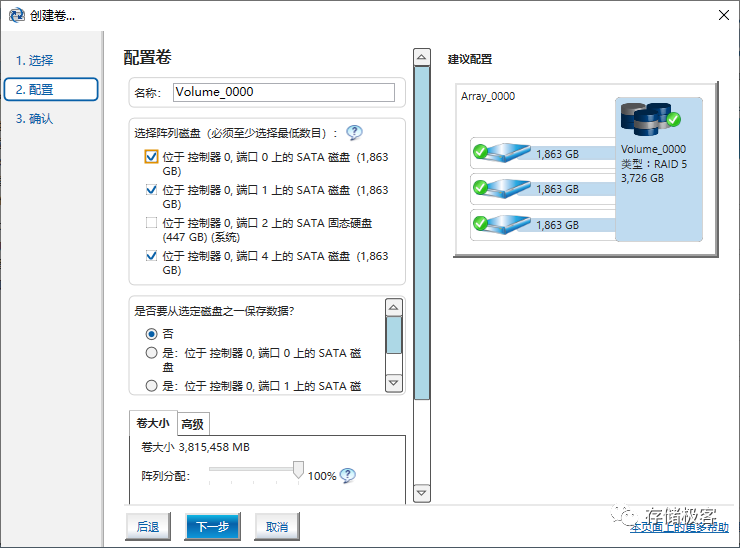Image resolution: width=740 pixels, height=548 pixels.
Task: Toggle checkbox for SATA disk on port 4
Action: pos(151,256)
